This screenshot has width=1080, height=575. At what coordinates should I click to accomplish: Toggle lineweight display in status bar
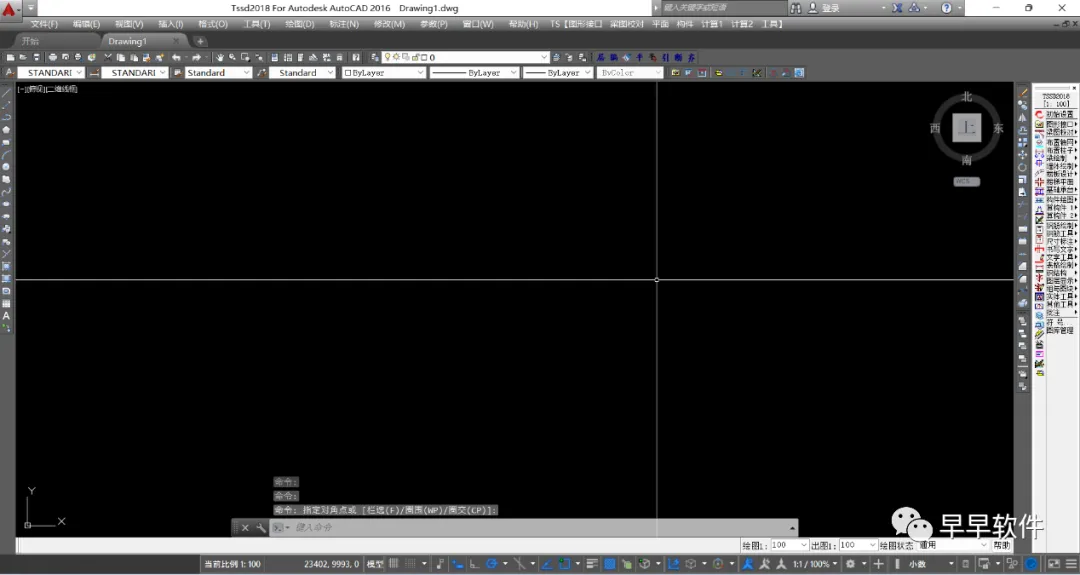[x=592, y=564]
